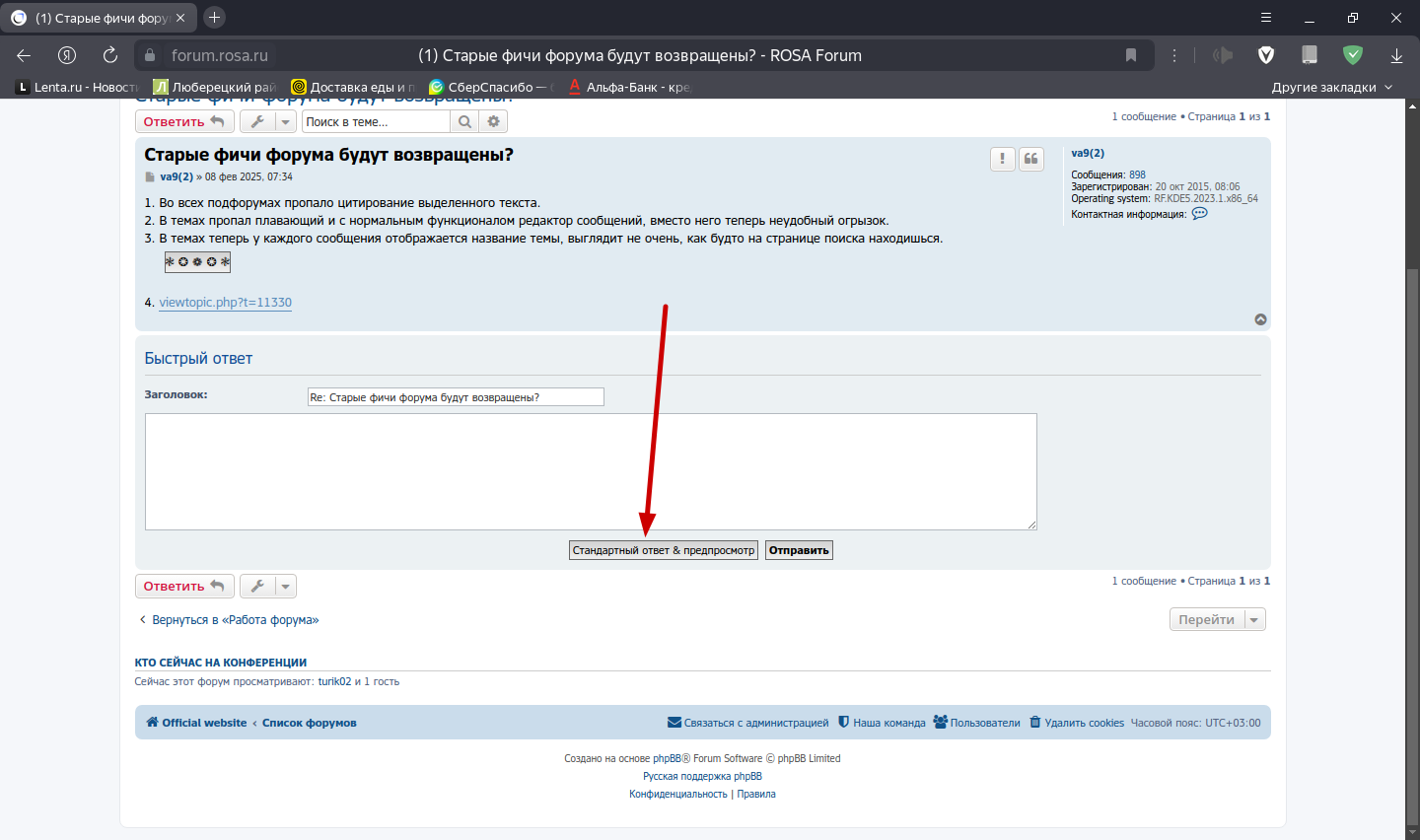Open the Доставка еды bookmark

coord(354,87)
